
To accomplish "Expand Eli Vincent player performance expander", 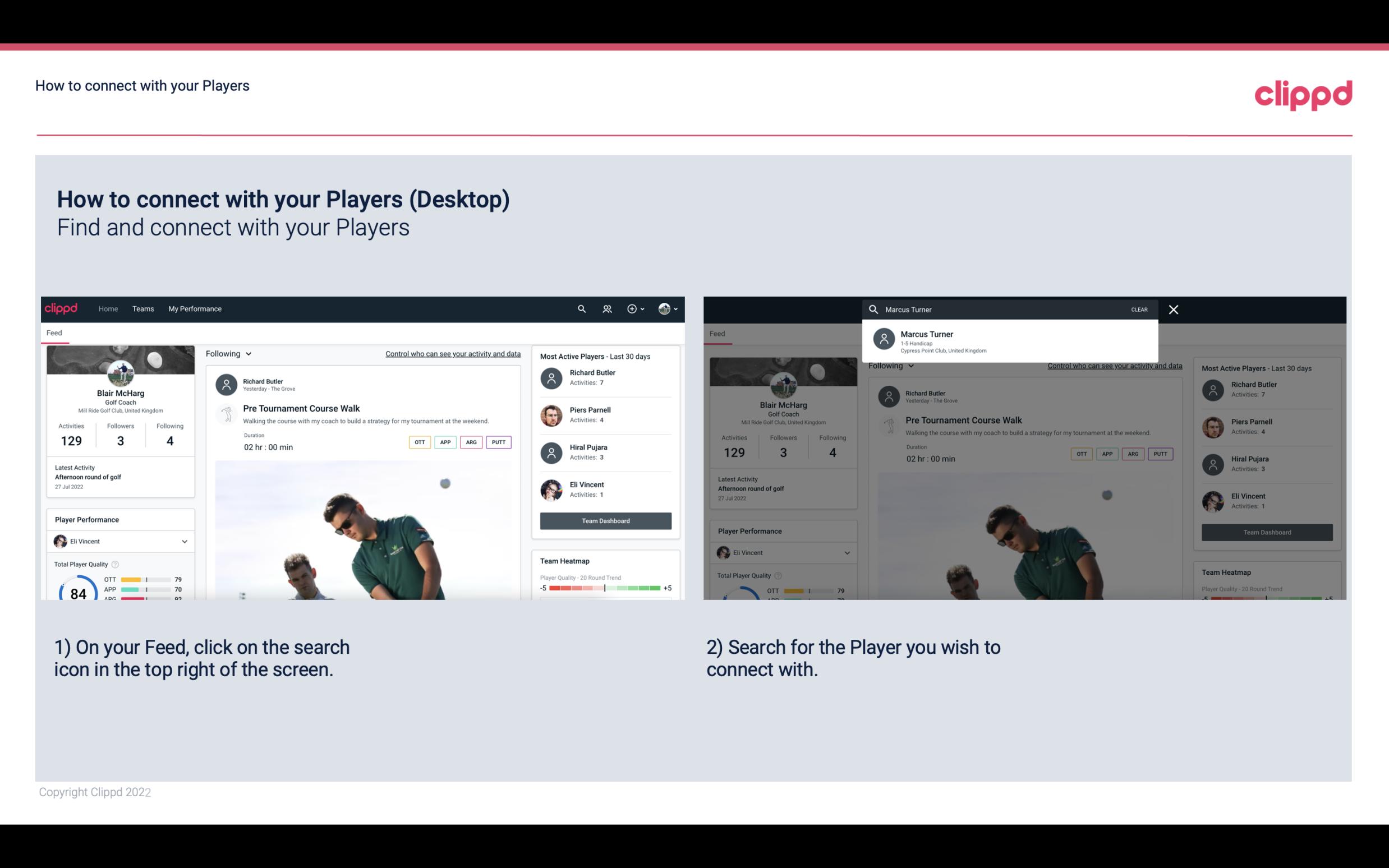I will pos(184,541).
